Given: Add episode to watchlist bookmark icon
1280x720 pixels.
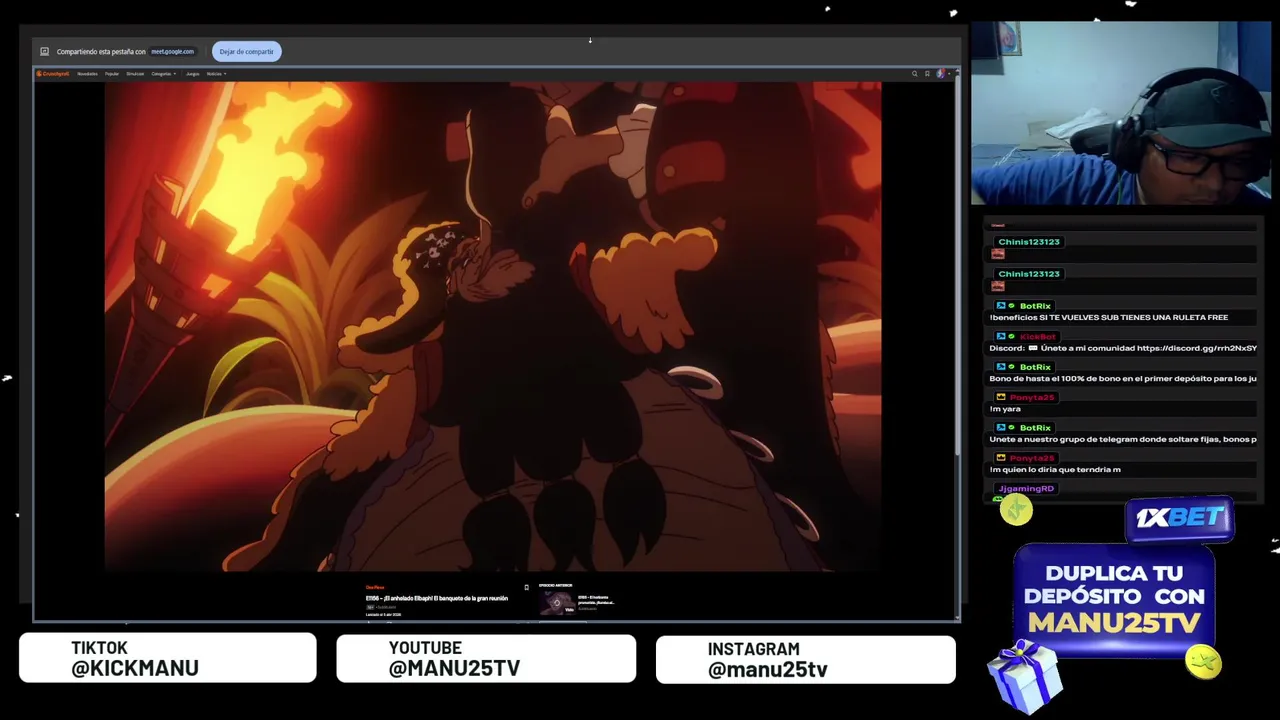Looking at the screenshot, I should (526, 587).
